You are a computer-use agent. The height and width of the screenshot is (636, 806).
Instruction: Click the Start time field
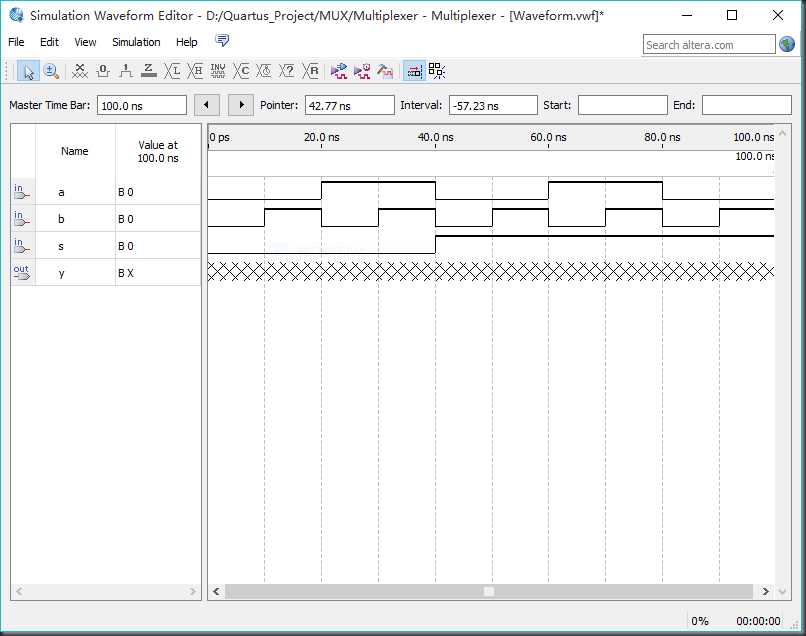click(x=622, y=105)
